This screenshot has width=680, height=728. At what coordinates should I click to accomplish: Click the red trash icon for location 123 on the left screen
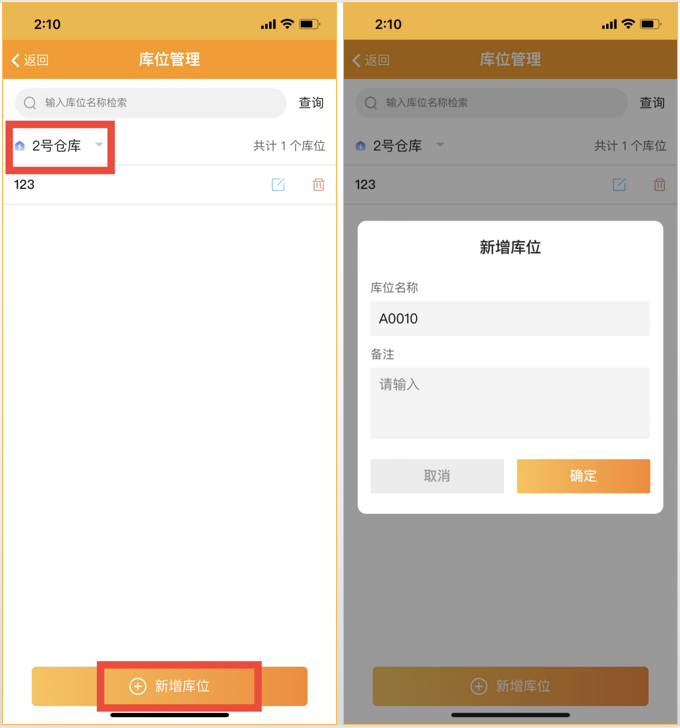point(318,184)
